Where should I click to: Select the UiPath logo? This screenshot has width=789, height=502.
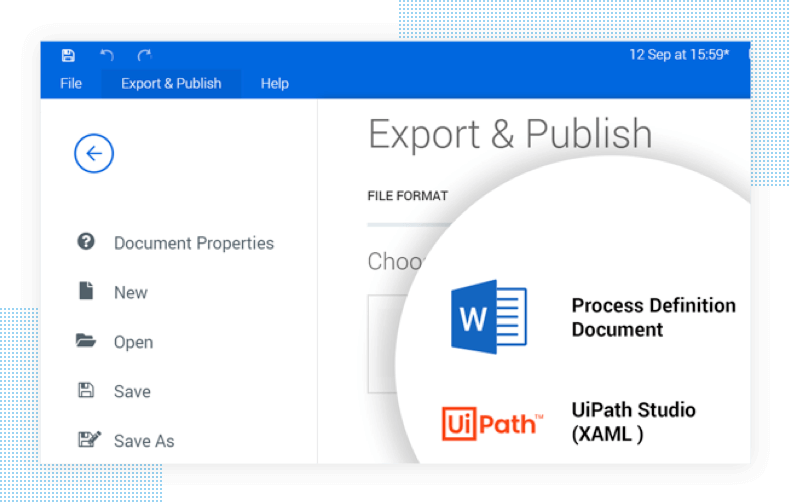(493, 424)
